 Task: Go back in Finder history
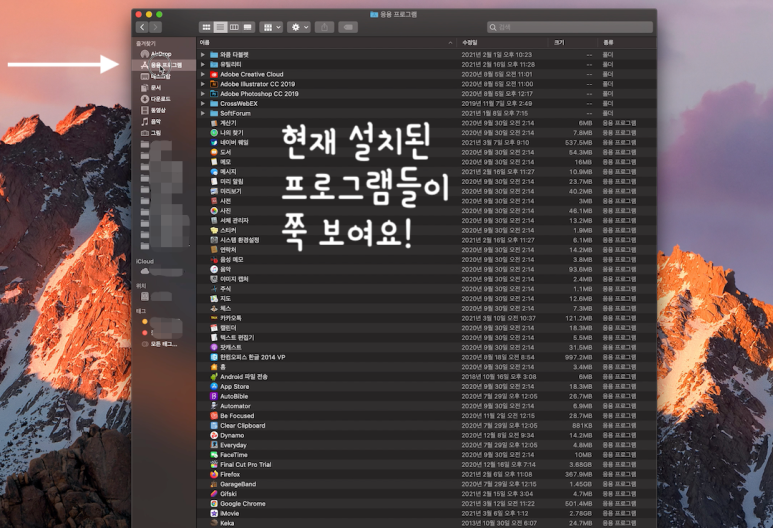tap(142, 27)
